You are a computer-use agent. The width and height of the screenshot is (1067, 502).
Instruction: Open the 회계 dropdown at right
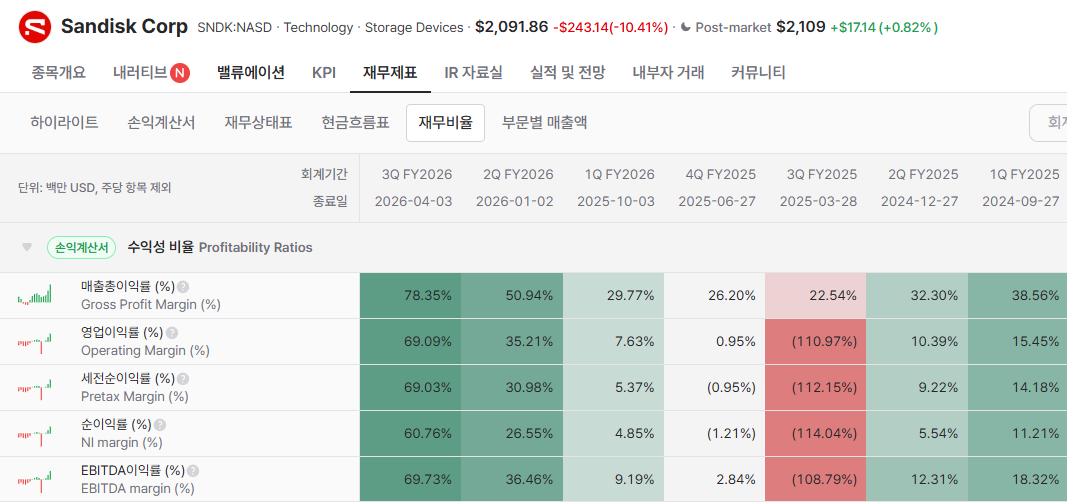pyautogui.click(x=1048, y=122)
